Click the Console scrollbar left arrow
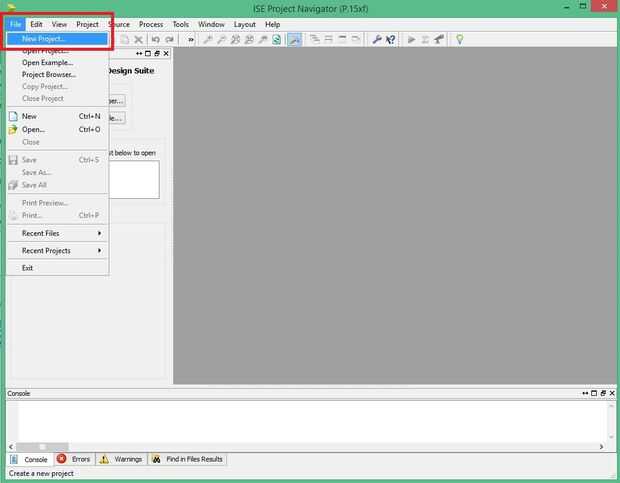 click(11, 447)
